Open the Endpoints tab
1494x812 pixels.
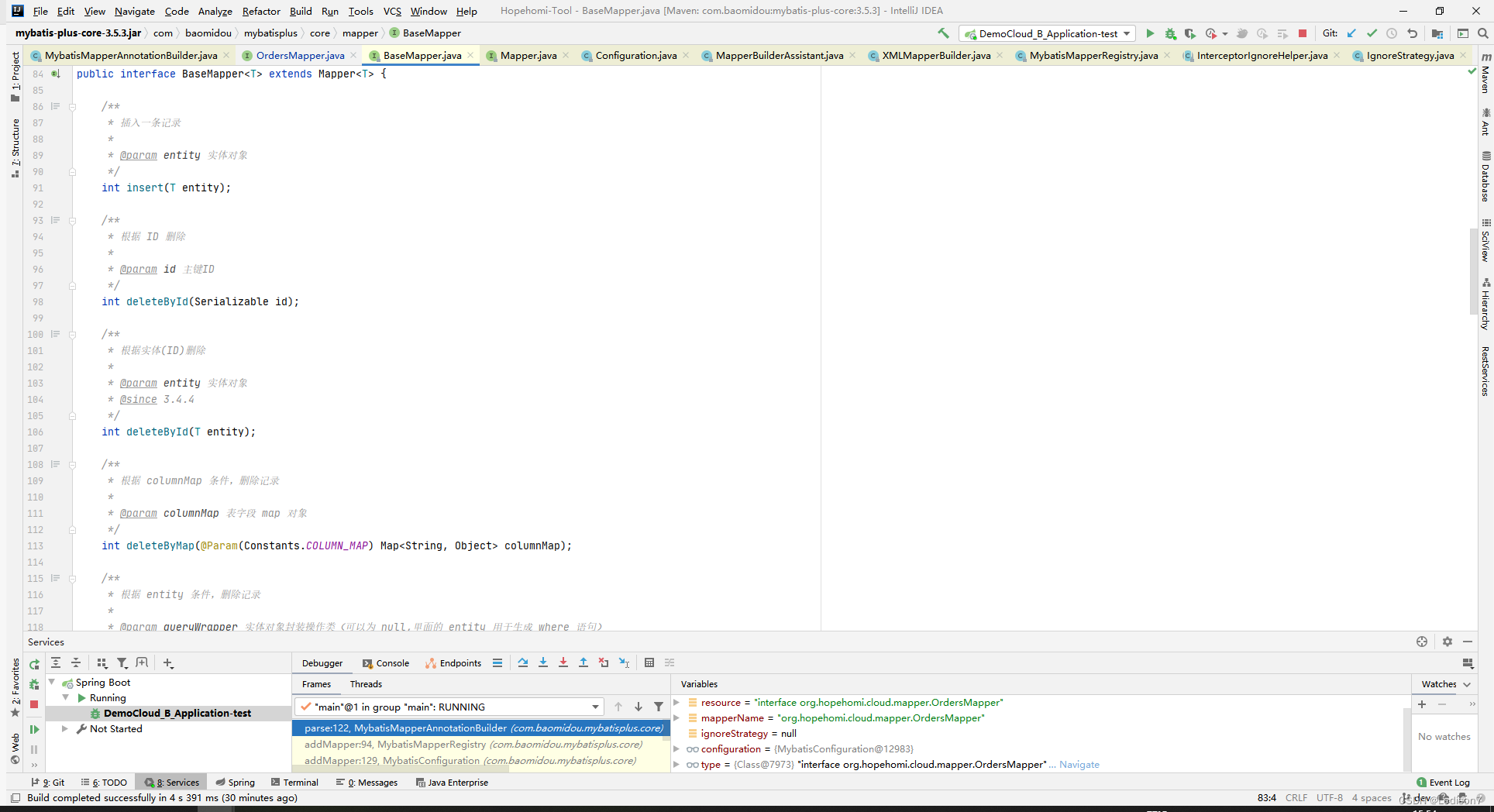[x=453, y=663]
